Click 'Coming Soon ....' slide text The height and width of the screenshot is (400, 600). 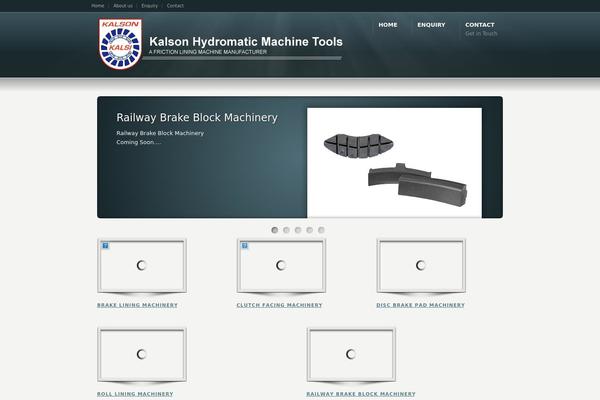pos(139,142)
